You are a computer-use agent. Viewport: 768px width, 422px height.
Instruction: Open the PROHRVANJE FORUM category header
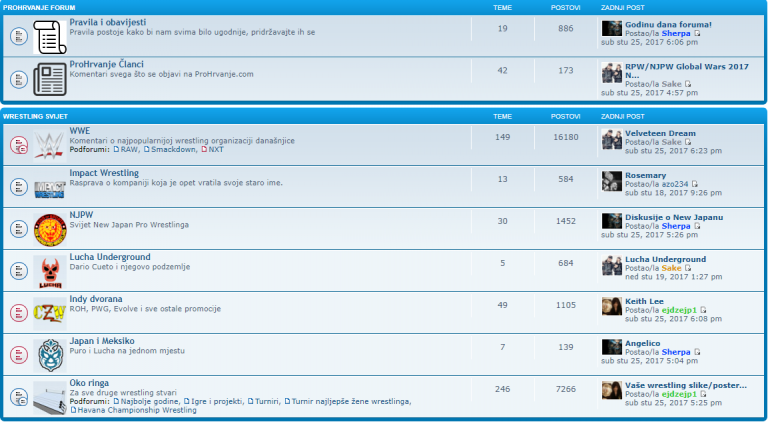tap(39, 8)
